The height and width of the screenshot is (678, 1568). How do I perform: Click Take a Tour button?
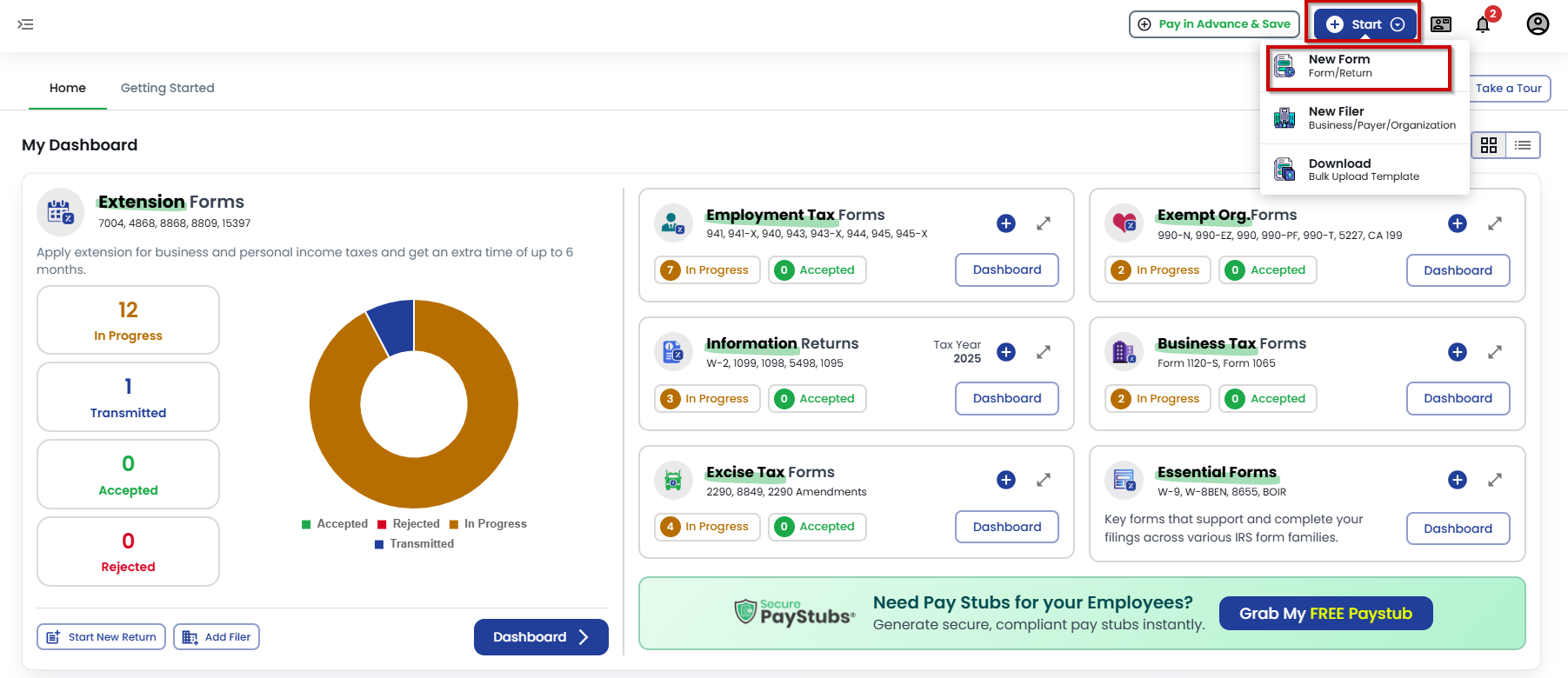[x=1509, y=88]
